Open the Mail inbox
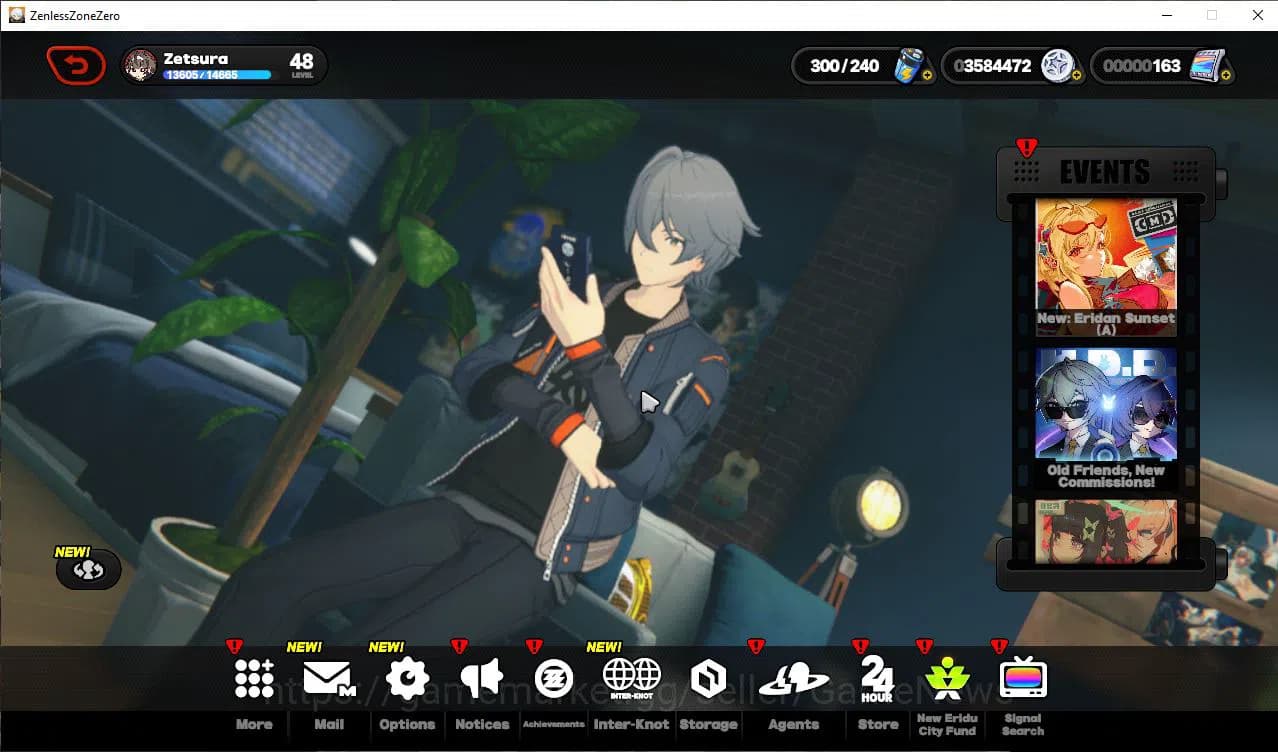 click(x=329, y=677)
